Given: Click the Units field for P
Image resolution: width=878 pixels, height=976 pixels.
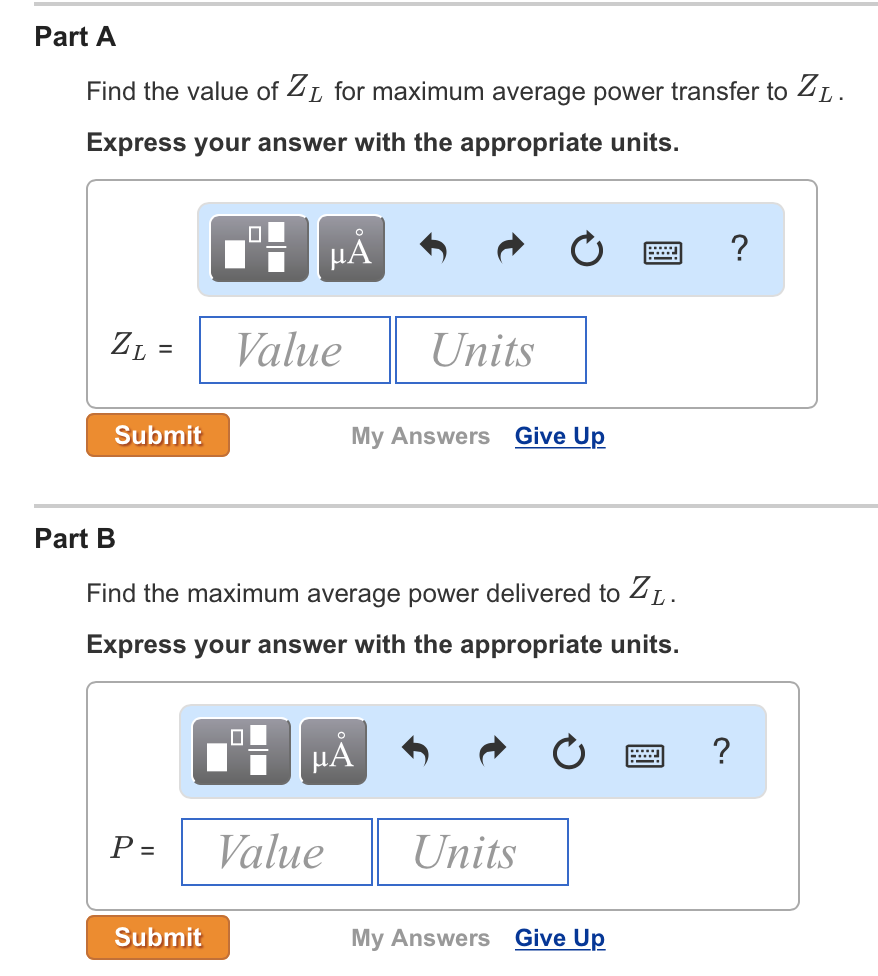Looking at the screenshot, I should 472,851.
